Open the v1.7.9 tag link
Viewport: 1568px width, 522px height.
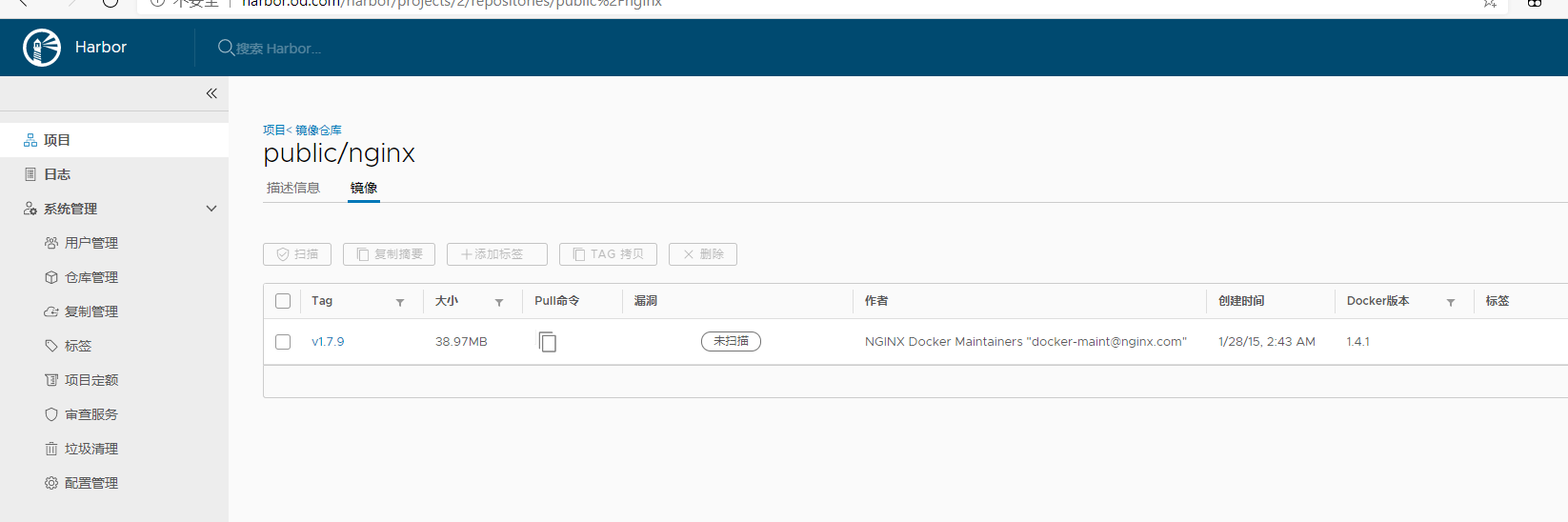328,342
